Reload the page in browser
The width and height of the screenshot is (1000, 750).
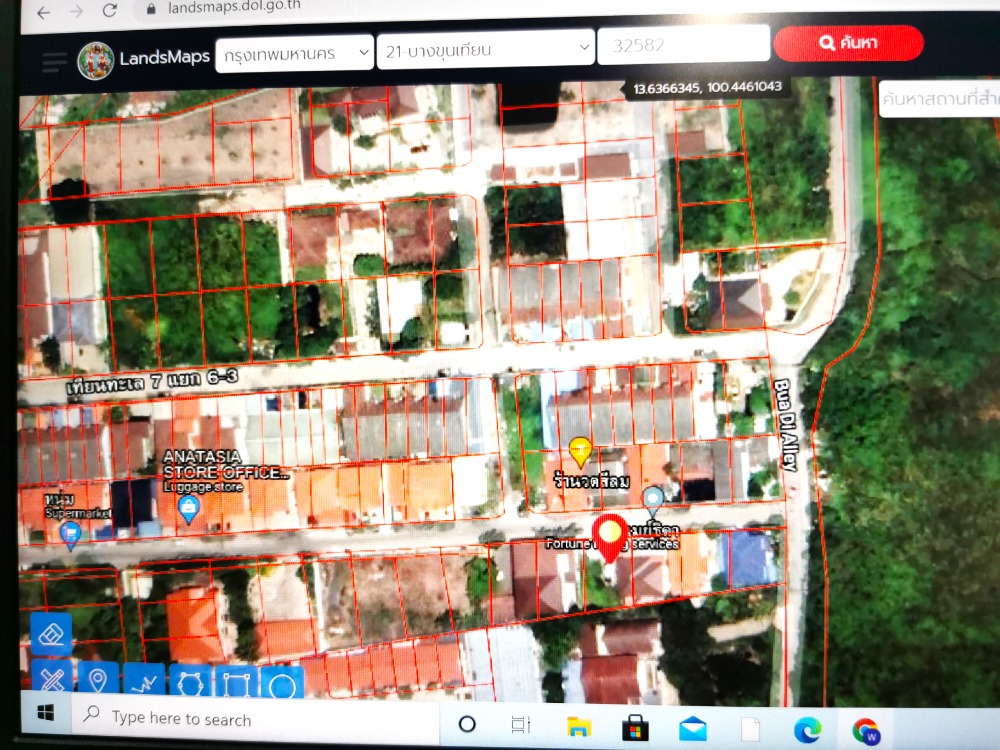(110, 11)
